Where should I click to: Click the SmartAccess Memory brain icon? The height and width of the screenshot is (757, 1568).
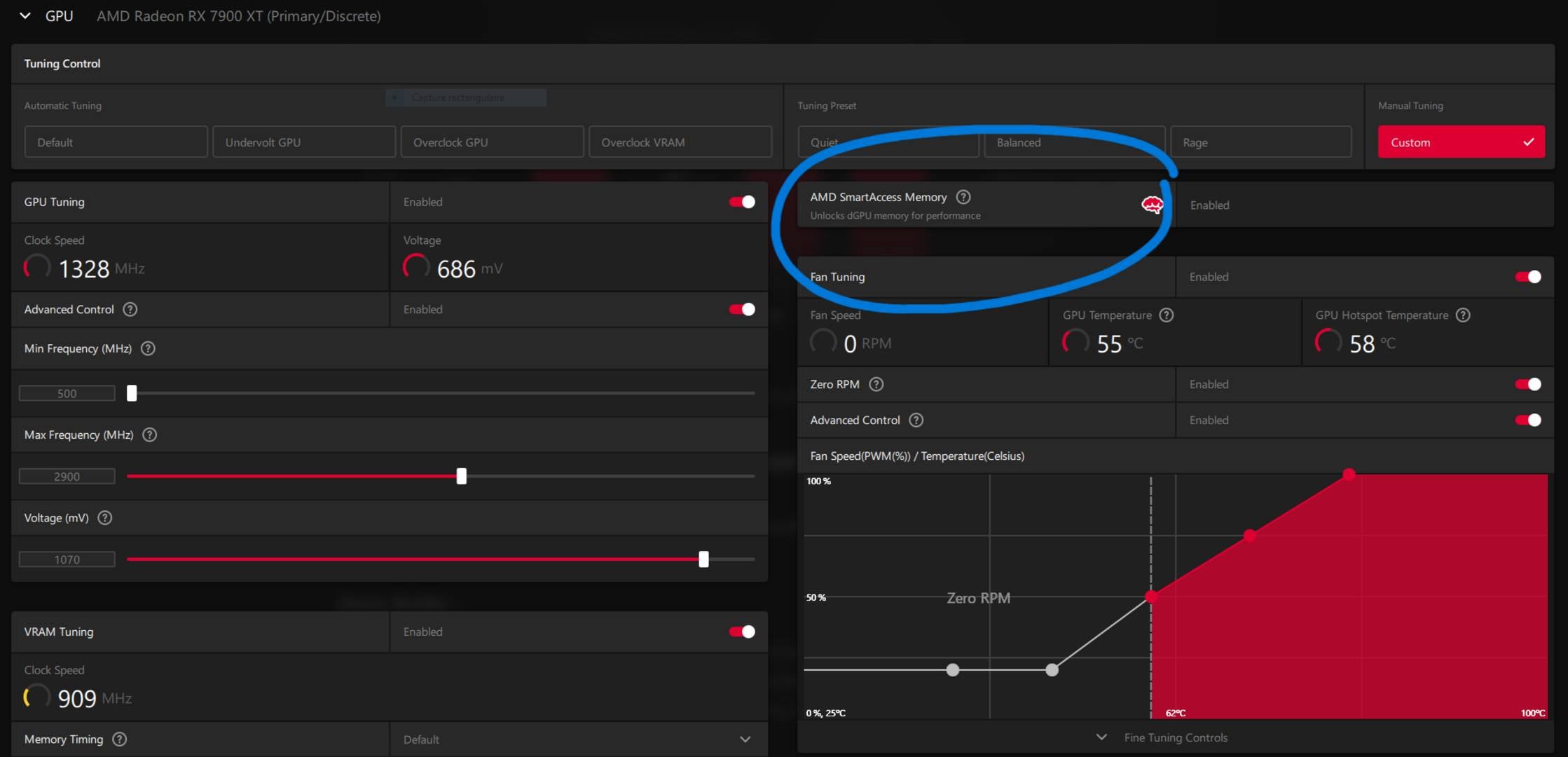[x=1152, y=205]
